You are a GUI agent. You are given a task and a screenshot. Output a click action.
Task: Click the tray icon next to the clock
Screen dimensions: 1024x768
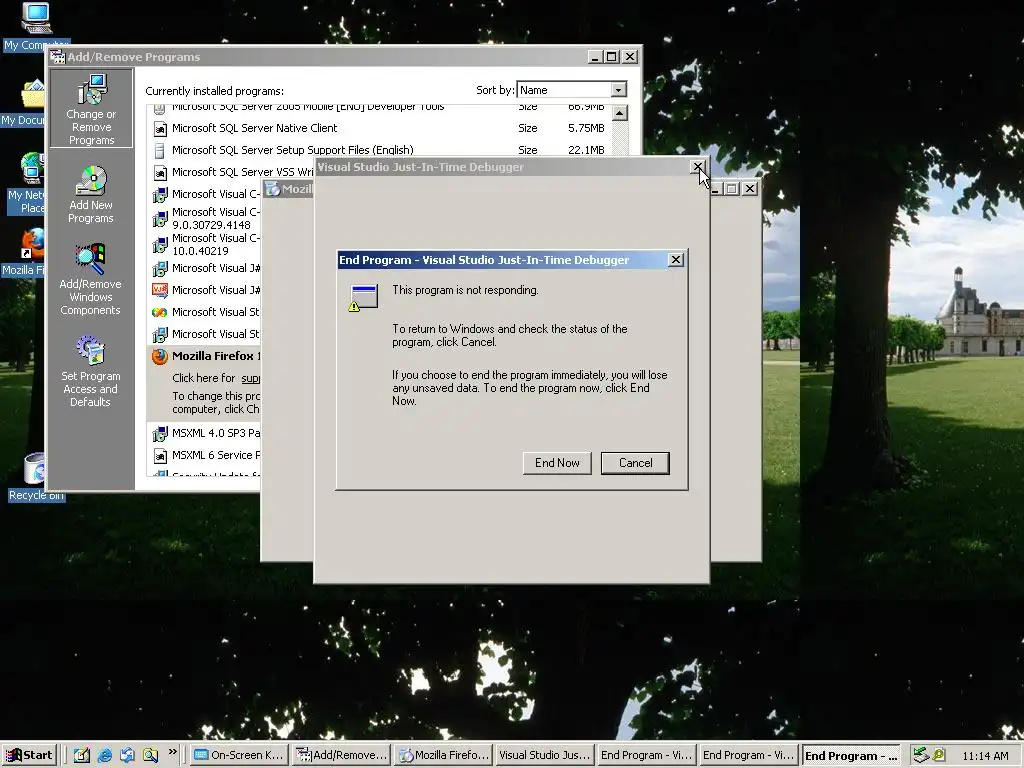point(938,755)
